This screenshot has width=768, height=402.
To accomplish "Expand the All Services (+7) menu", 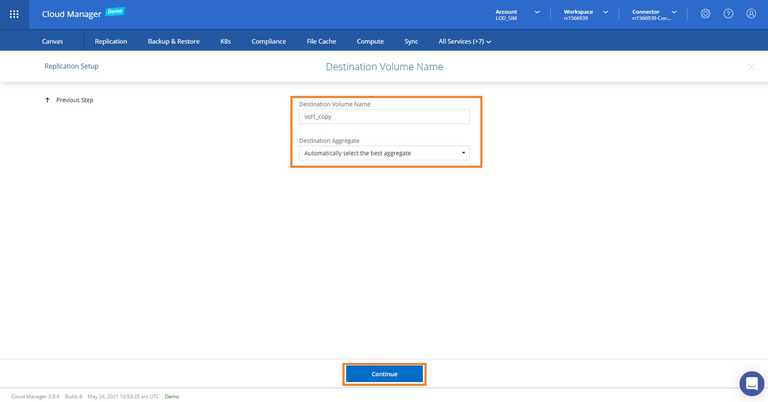I will [x=465, y=41].
